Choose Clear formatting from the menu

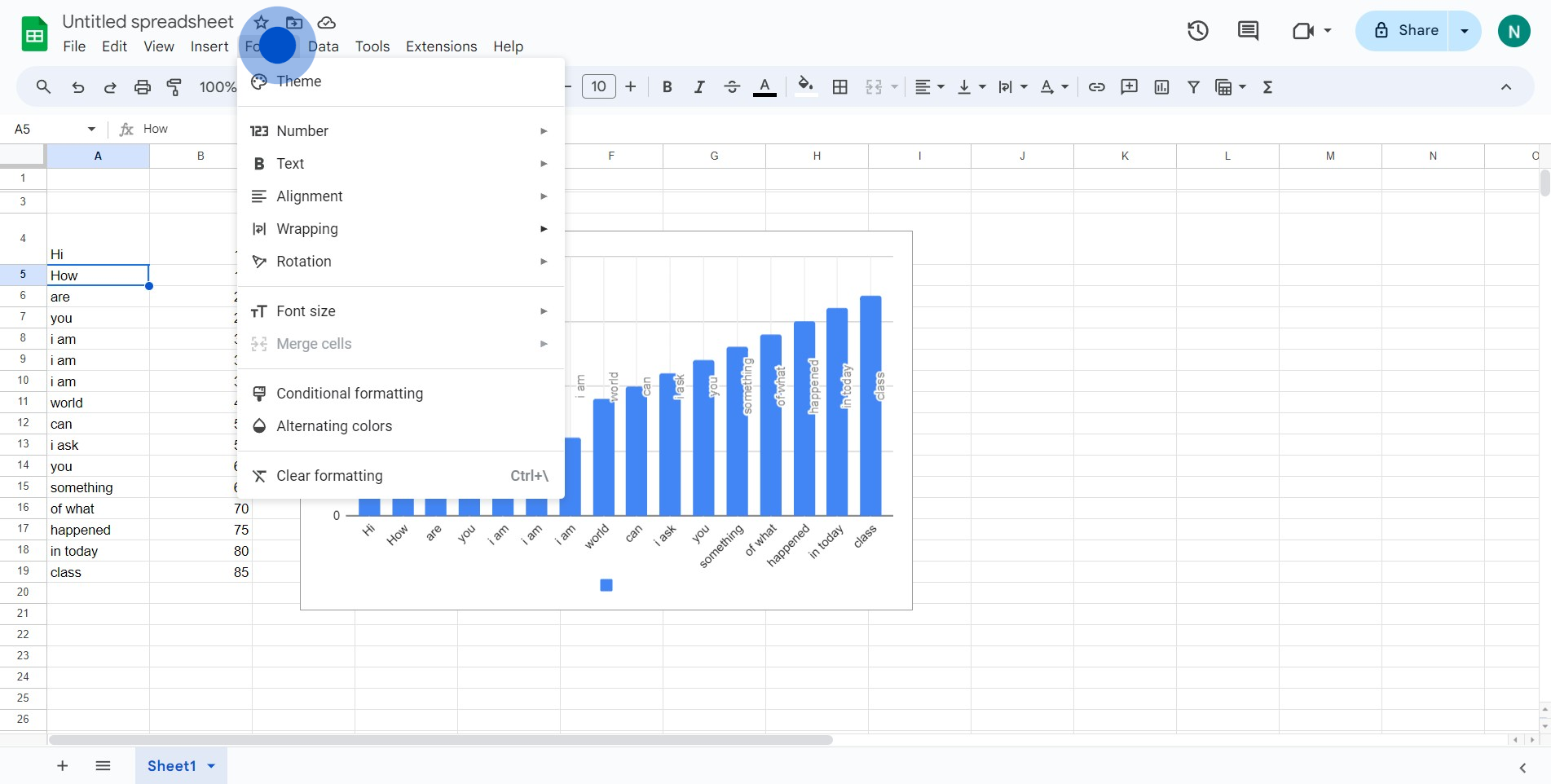tap(329, 476)
